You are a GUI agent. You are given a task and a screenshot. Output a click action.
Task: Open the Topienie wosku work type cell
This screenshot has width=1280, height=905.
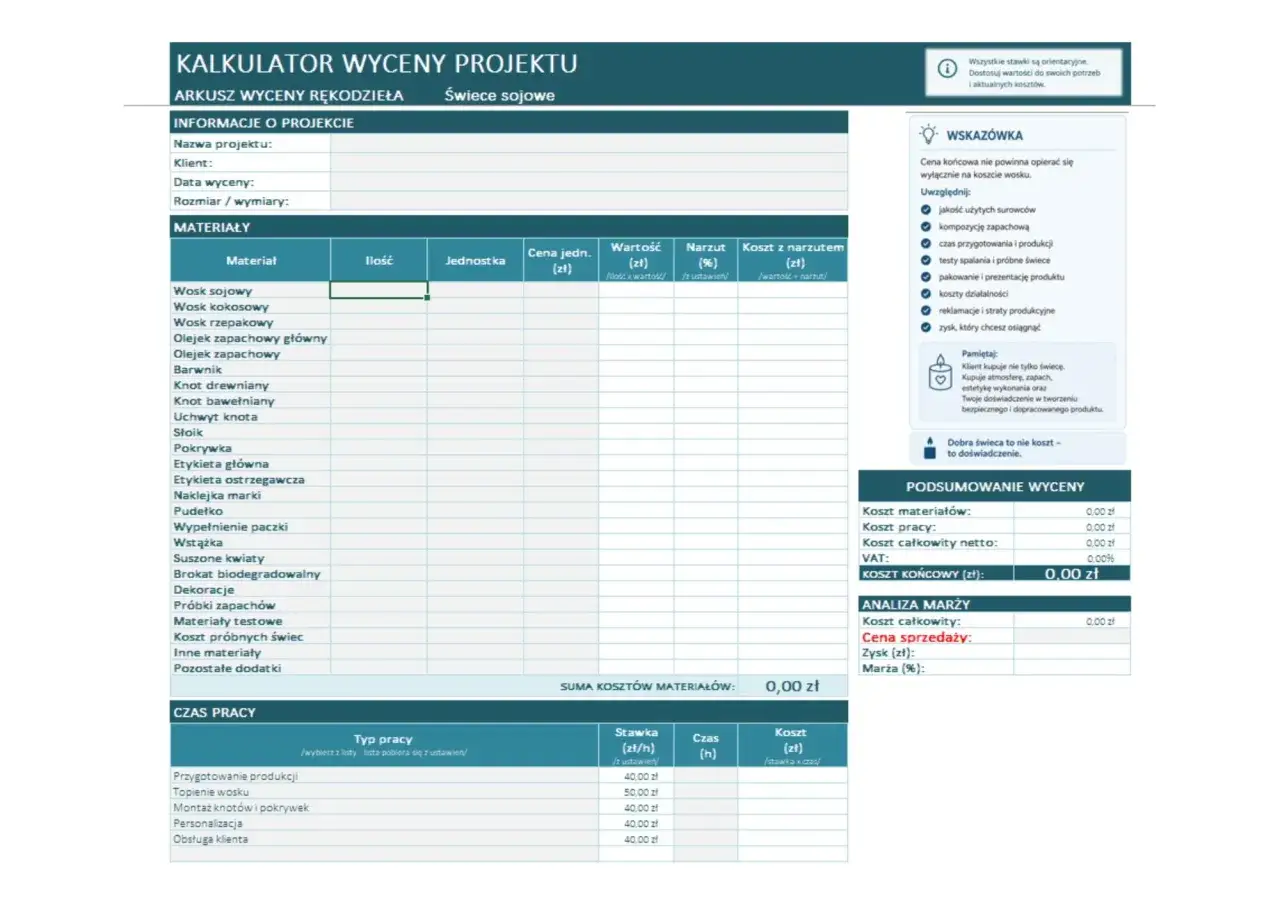click(384, 791)
